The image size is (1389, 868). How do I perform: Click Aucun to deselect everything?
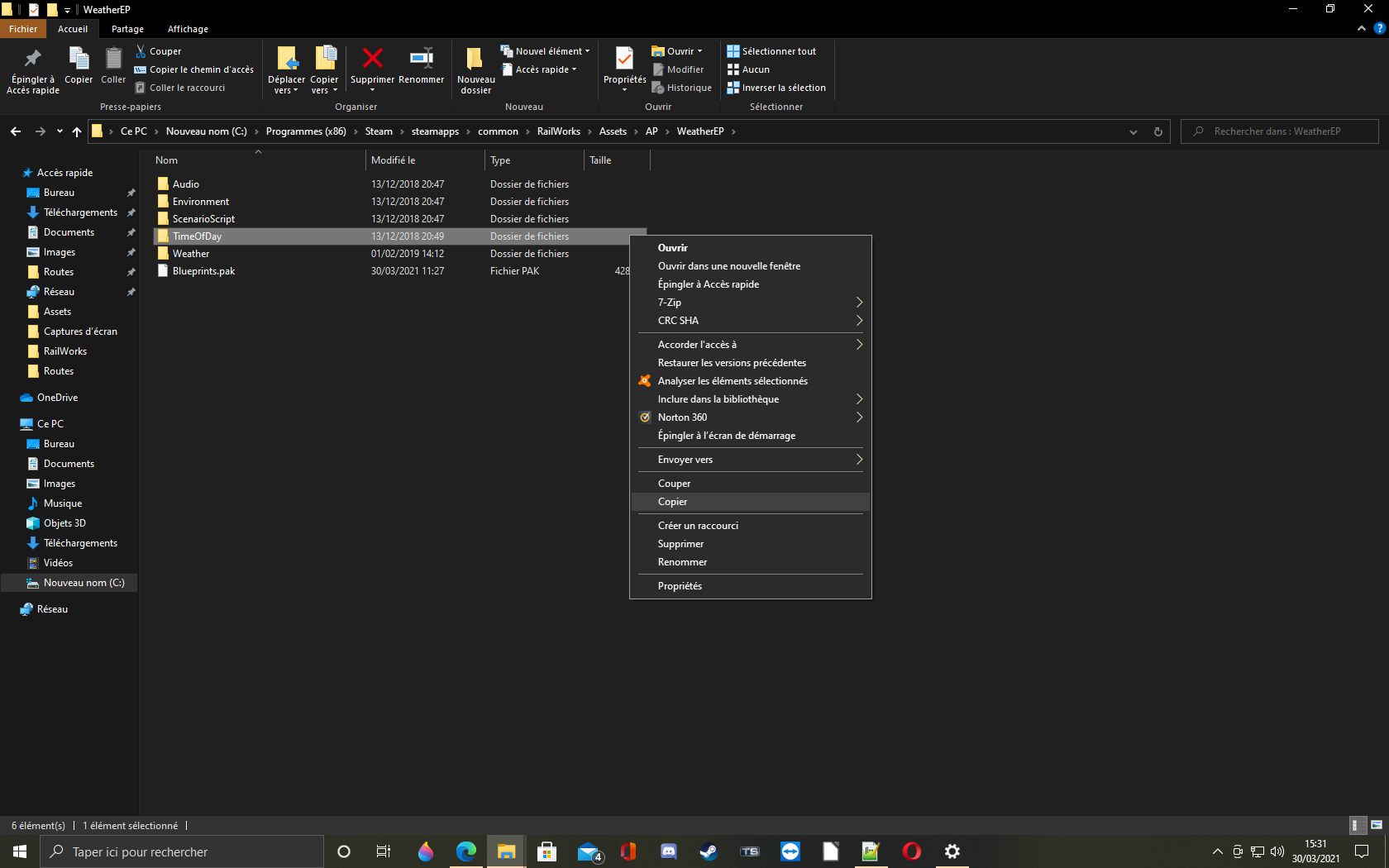click(x=748, y=69)
